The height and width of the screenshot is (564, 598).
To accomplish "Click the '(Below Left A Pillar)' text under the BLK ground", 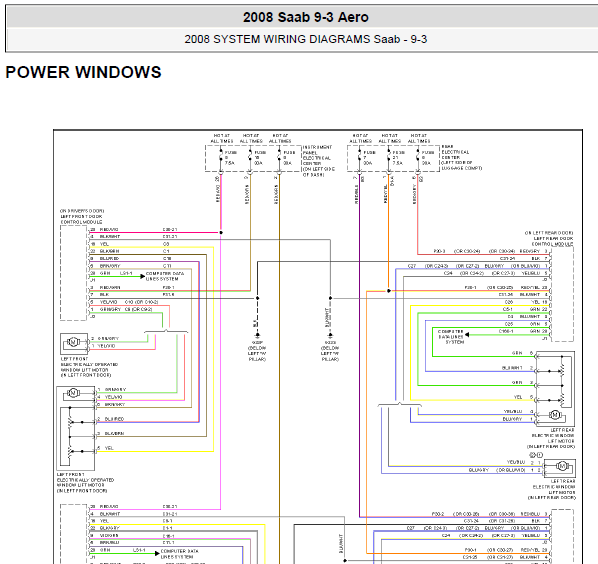I will click(257, 354).
